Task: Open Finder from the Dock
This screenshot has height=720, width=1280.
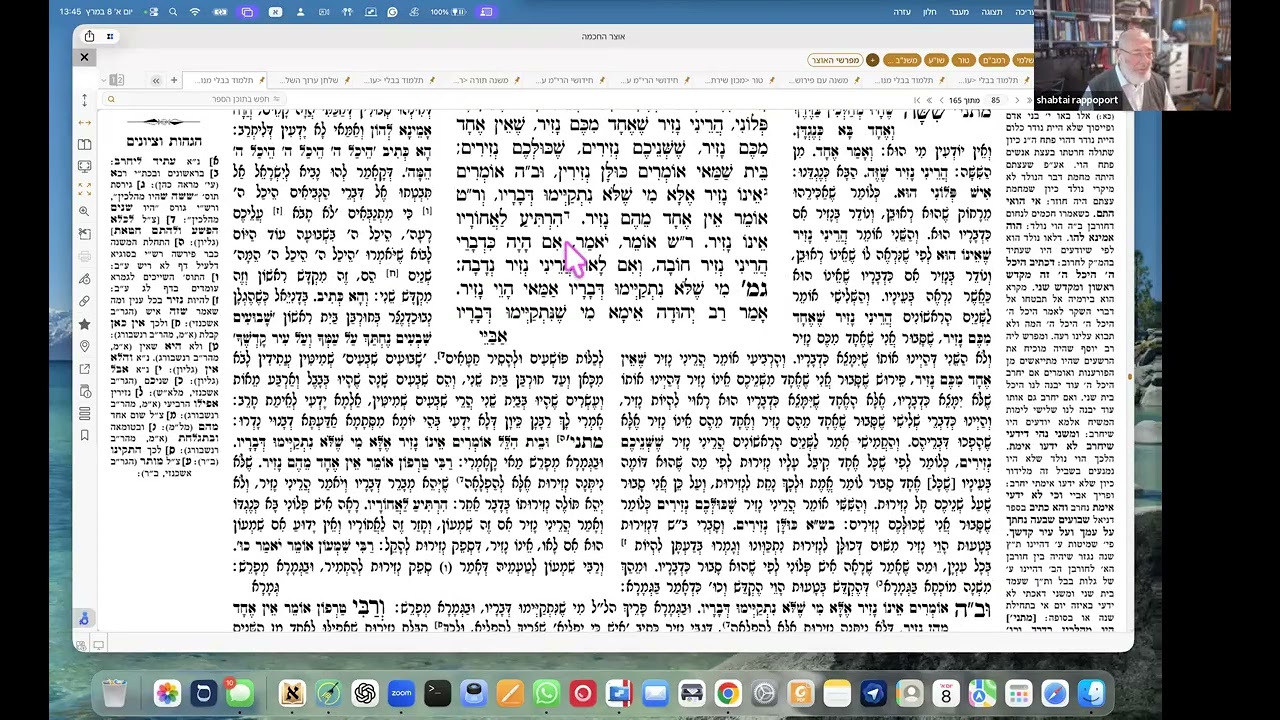Action: pyautogui.click(x=1091, y=692)
